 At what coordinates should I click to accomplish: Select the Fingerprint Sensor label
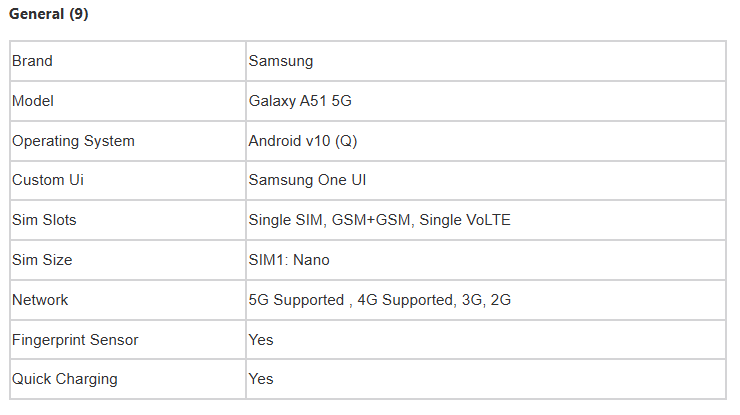[75, 340]
